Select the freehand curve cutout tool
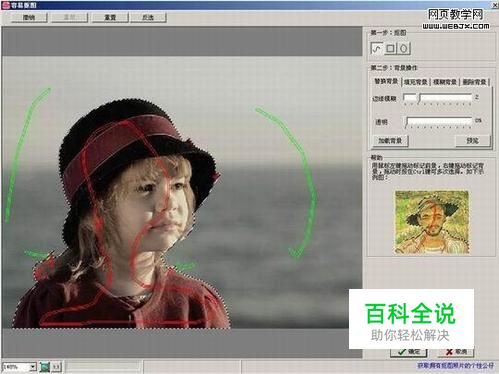This screenshot has width=499, height=374. 377,49
